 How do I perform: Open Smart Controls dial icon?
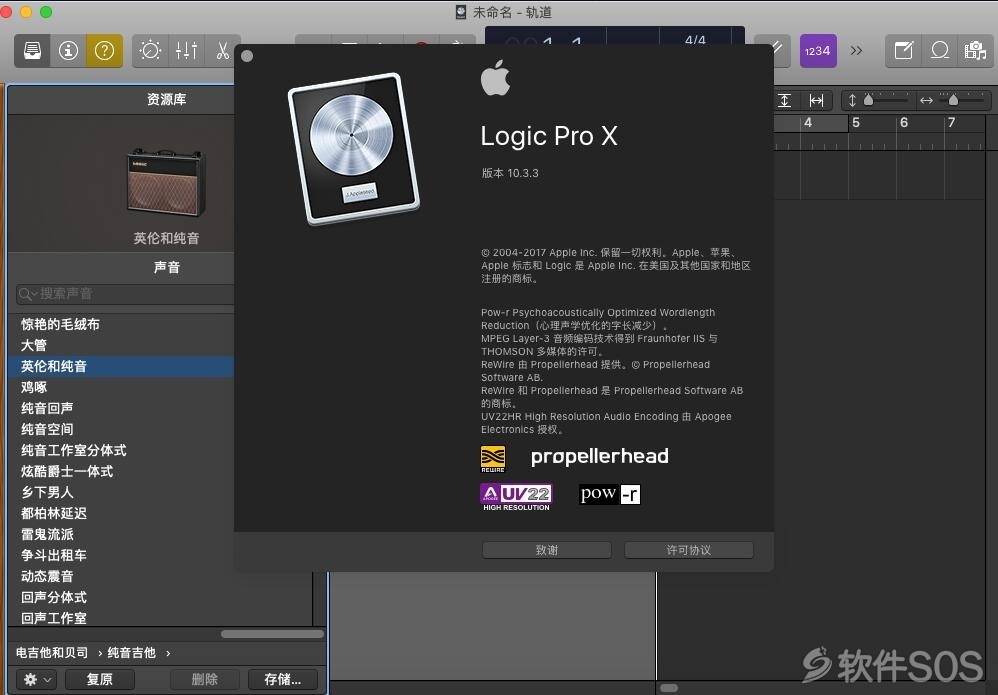[x=151, y=50]
